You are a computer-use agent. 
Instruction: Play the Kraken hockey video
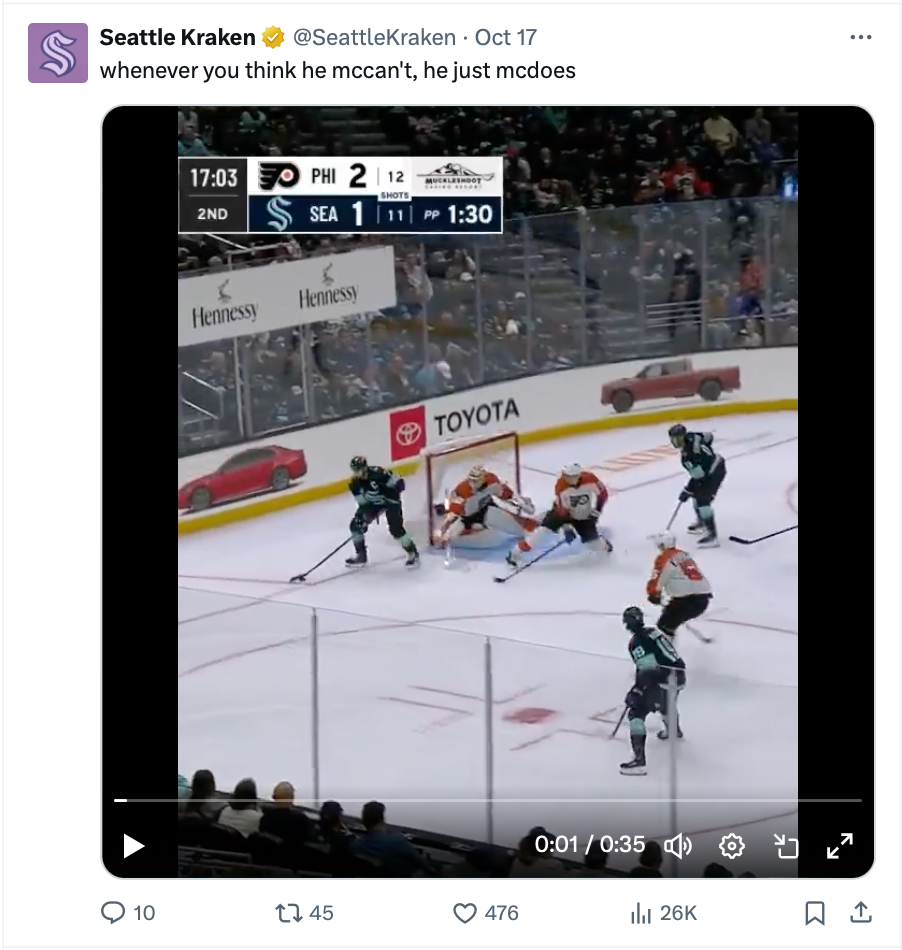(x=134, y=846)
